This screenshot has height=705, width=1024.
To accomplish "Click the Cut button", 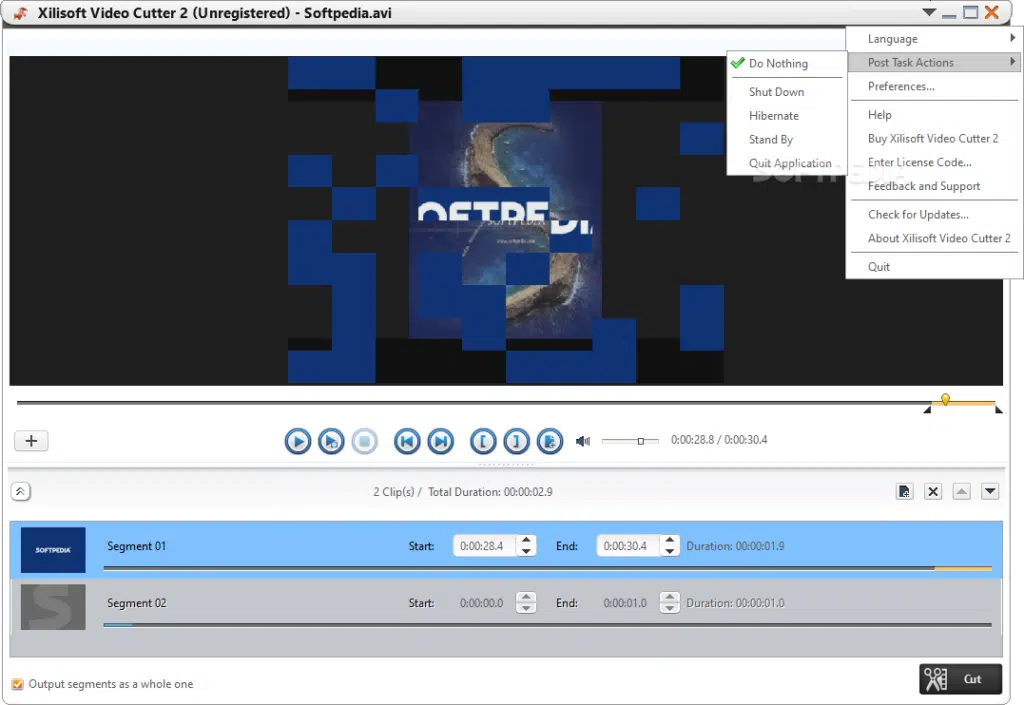I will (x=960, y=679).
